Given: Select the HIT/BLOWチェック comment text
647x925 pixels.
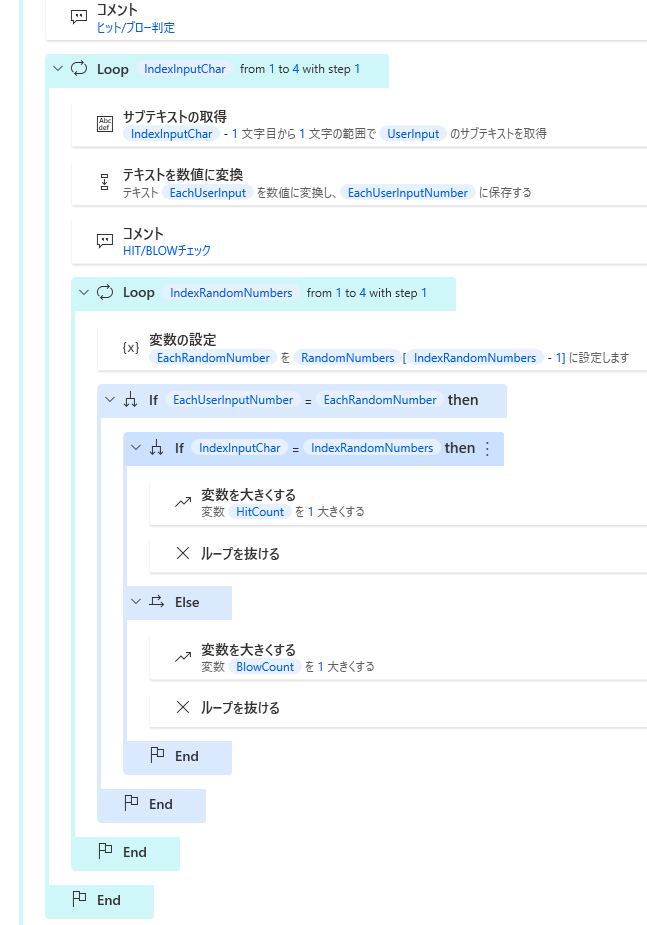Looking at the screenshot, I should [167, 251].
